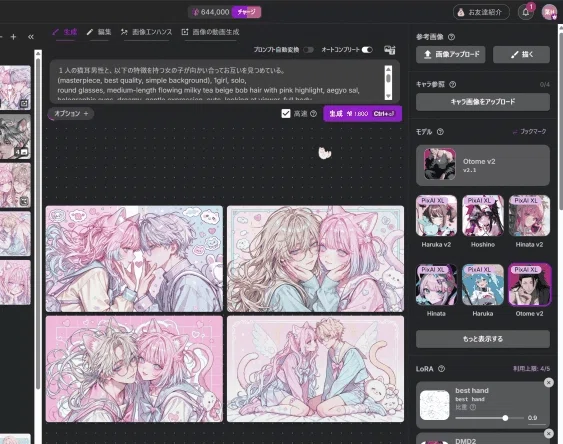This screenshot has height=444, width=563.
Task: Switch to the 生成 tab
Action: [x=65, y=32]
